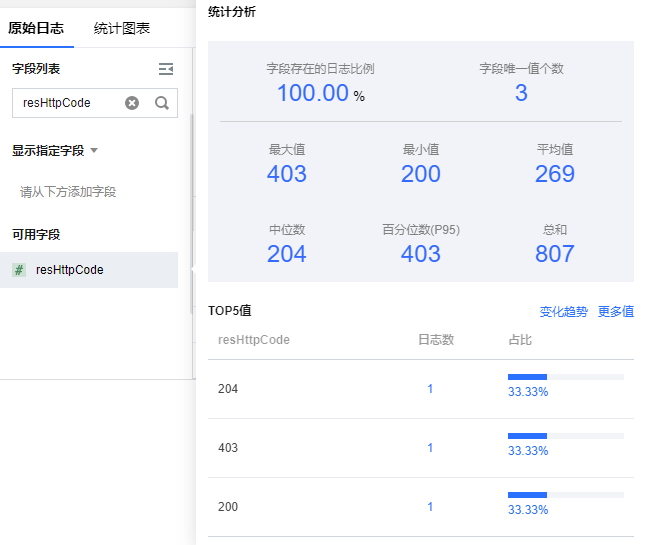Click the percentage bar for 200
The height and width of the screenshot is (545, 646).
pos(565,495)
